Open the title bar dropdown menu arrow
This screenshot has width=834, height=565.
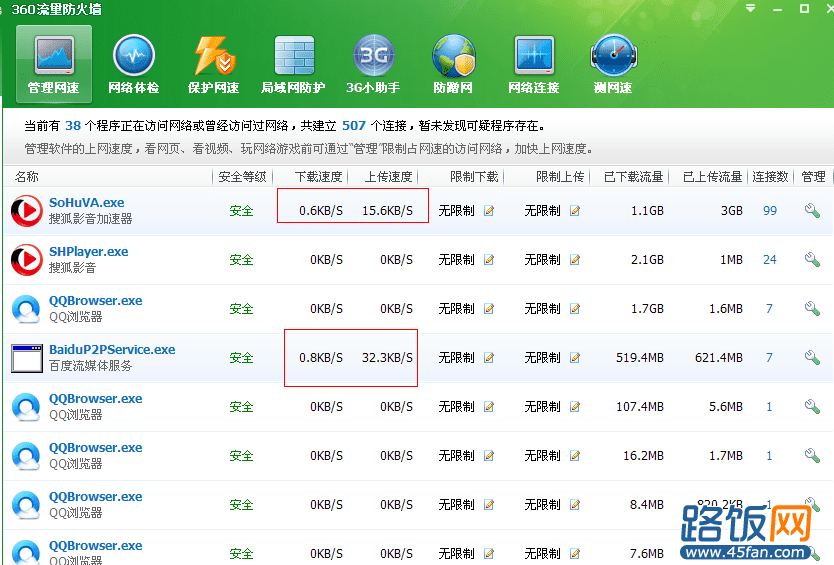tap(750, 8)
